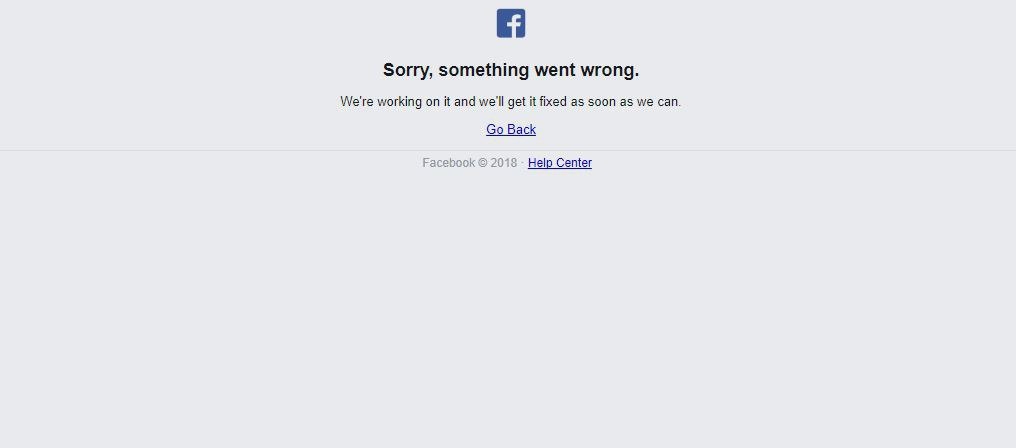Click the word 'Sorry' in the heading
The height and width of the screenshot is (448, 1016).
406,70
